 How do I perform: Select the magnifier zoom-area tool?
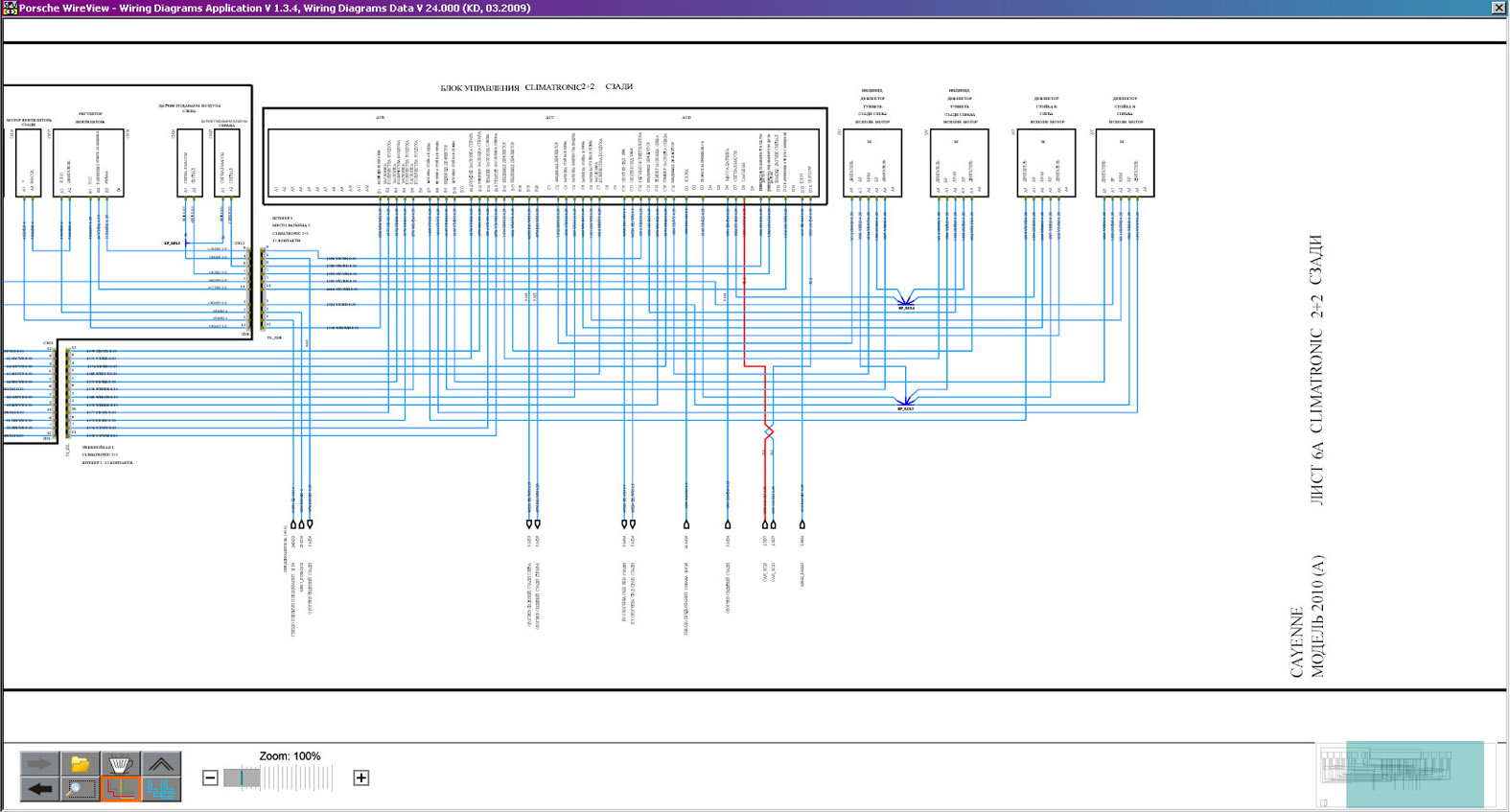[x=80, y=789]
